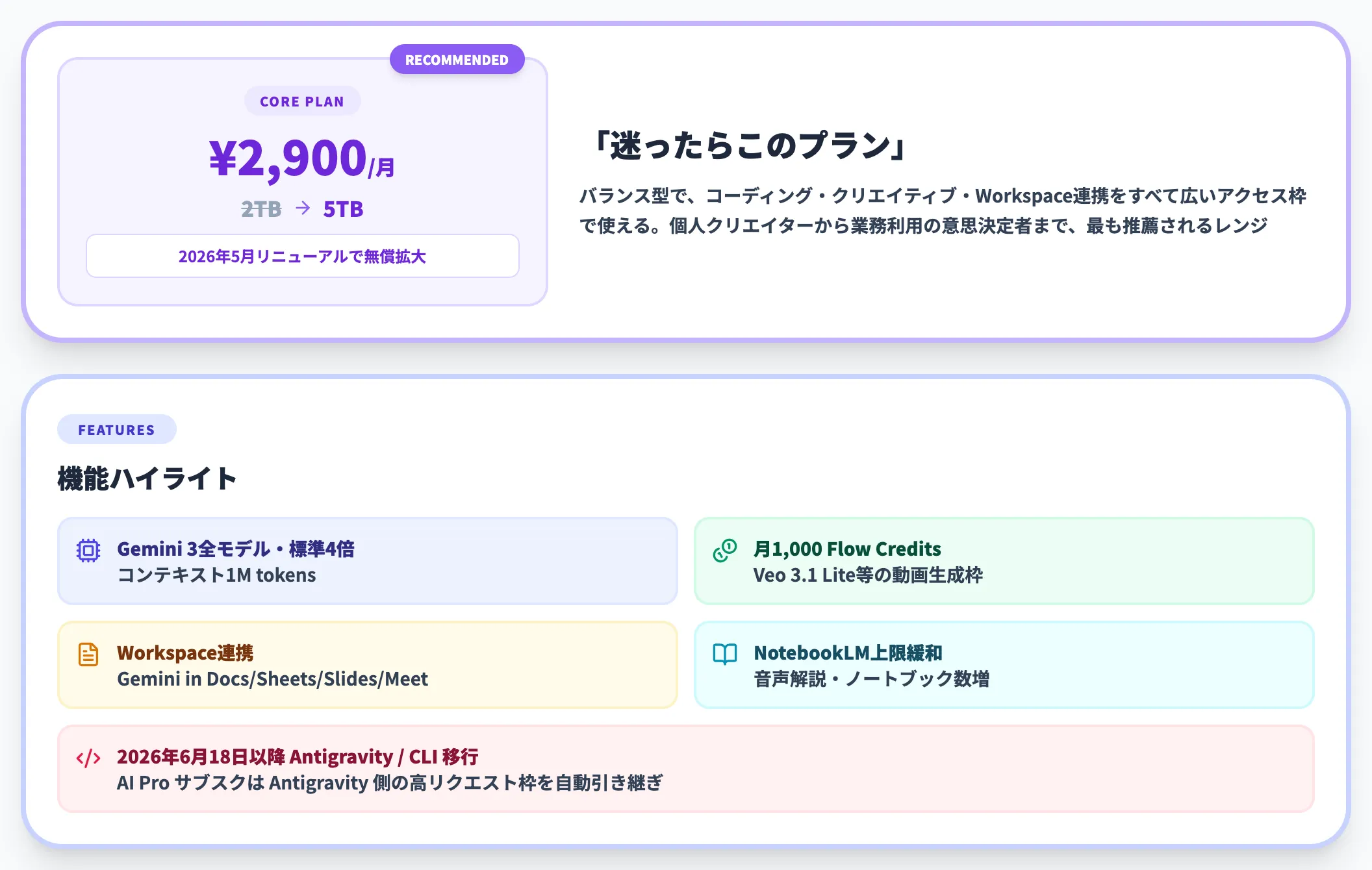Click the 機能ハイライト heading
This screenshot has width=1372, height=870.
(147, 478)
